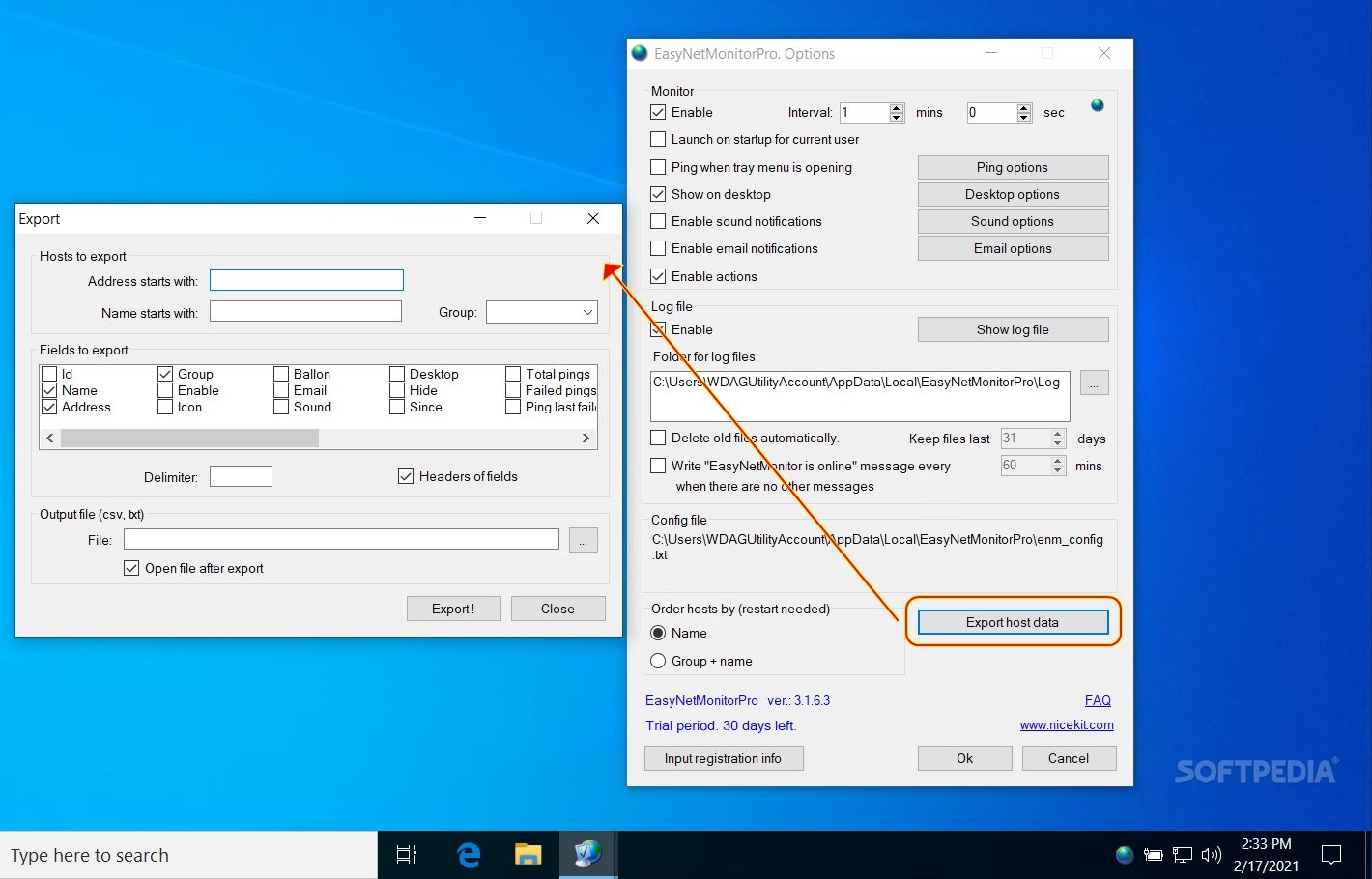Check Delete old files automatically

(658, 438)
